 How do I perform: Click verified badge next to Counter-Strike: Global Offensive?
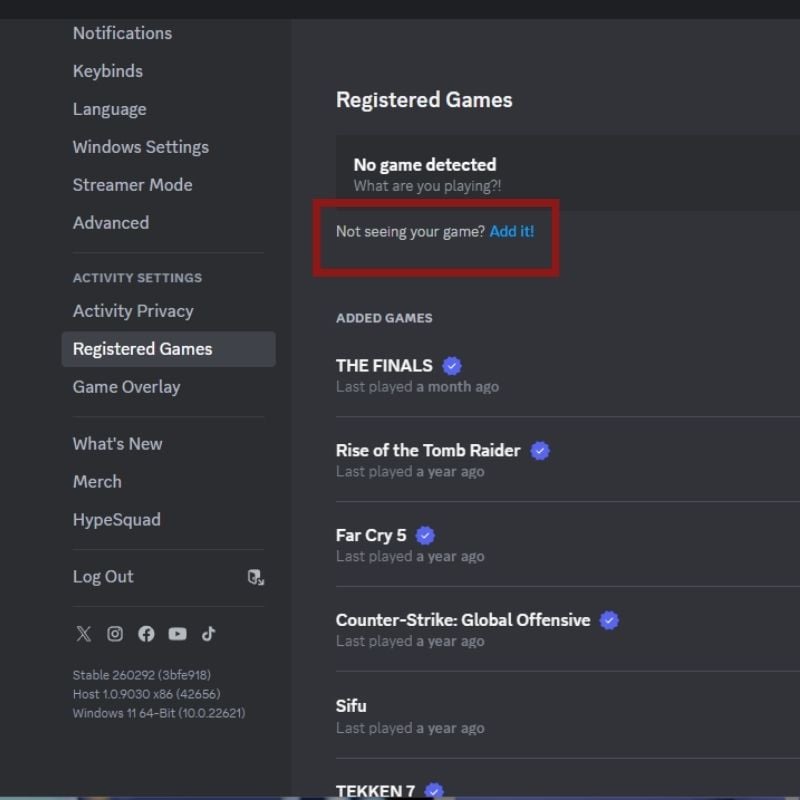point(609,620)
